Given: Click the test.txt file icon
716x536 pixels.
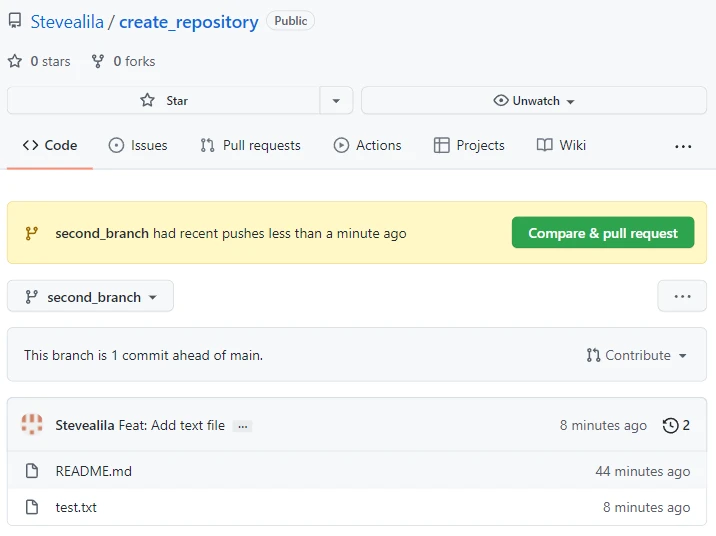Looking at the screenshot, I should (32, 507).
